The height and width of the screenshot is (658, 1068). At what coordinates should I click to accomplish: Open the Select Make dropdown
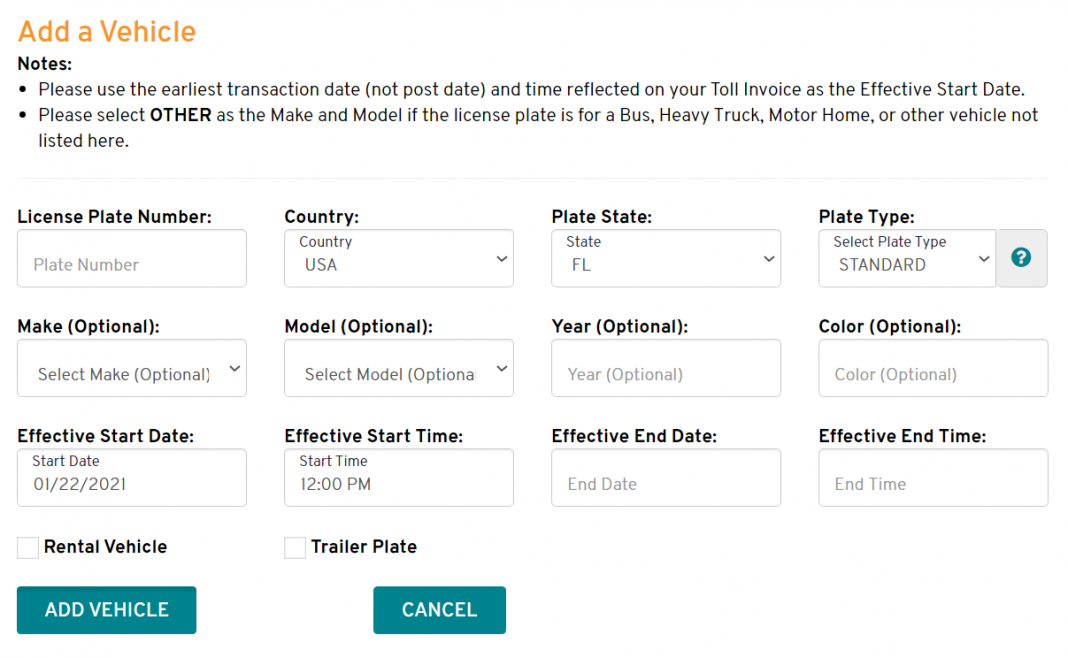(131, 368)
